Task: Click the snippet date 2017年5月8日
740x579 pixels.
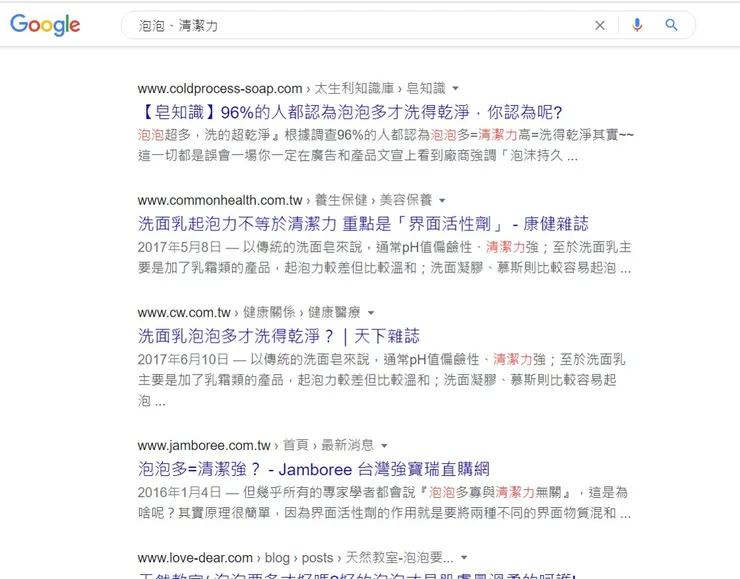Action: pos(179,247)
